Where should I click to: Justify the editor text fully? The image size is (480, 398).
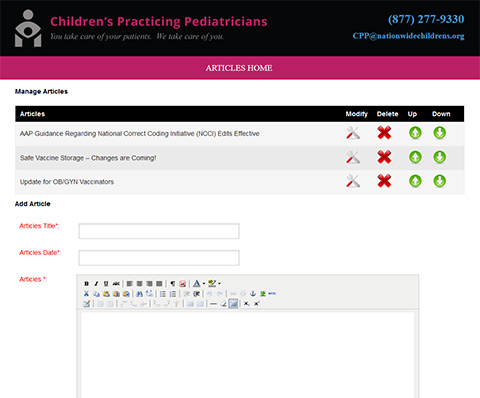(159, 283)
